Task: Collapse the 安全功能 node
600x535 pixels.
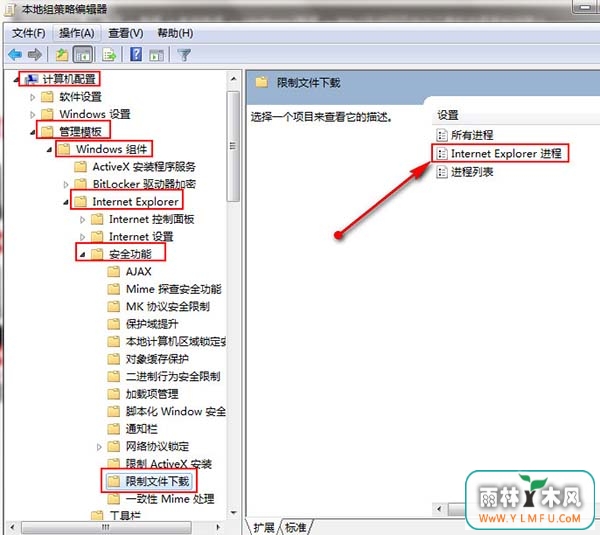Action: [x=82, y=254]
